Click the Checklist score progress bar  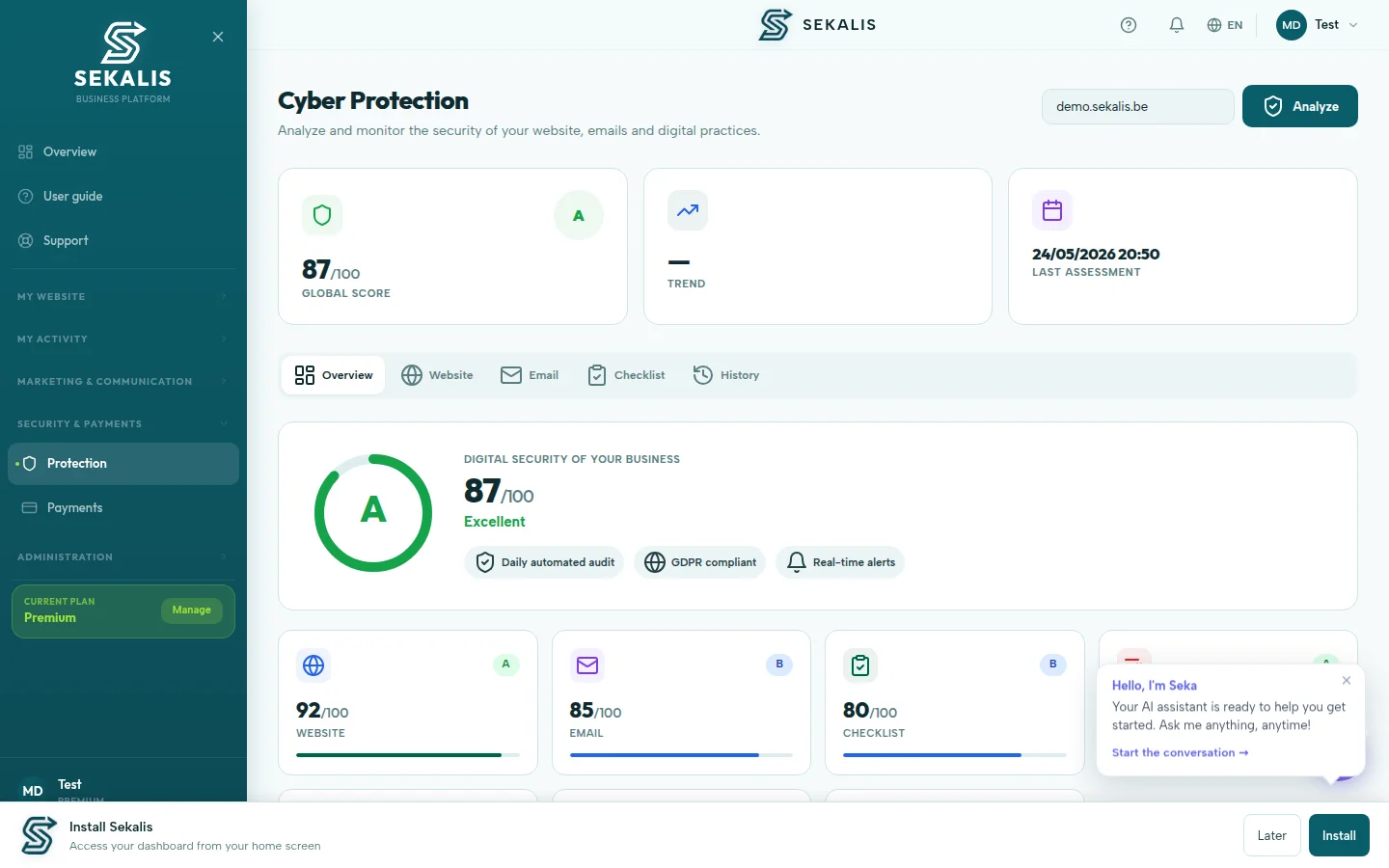coord(955,755)
